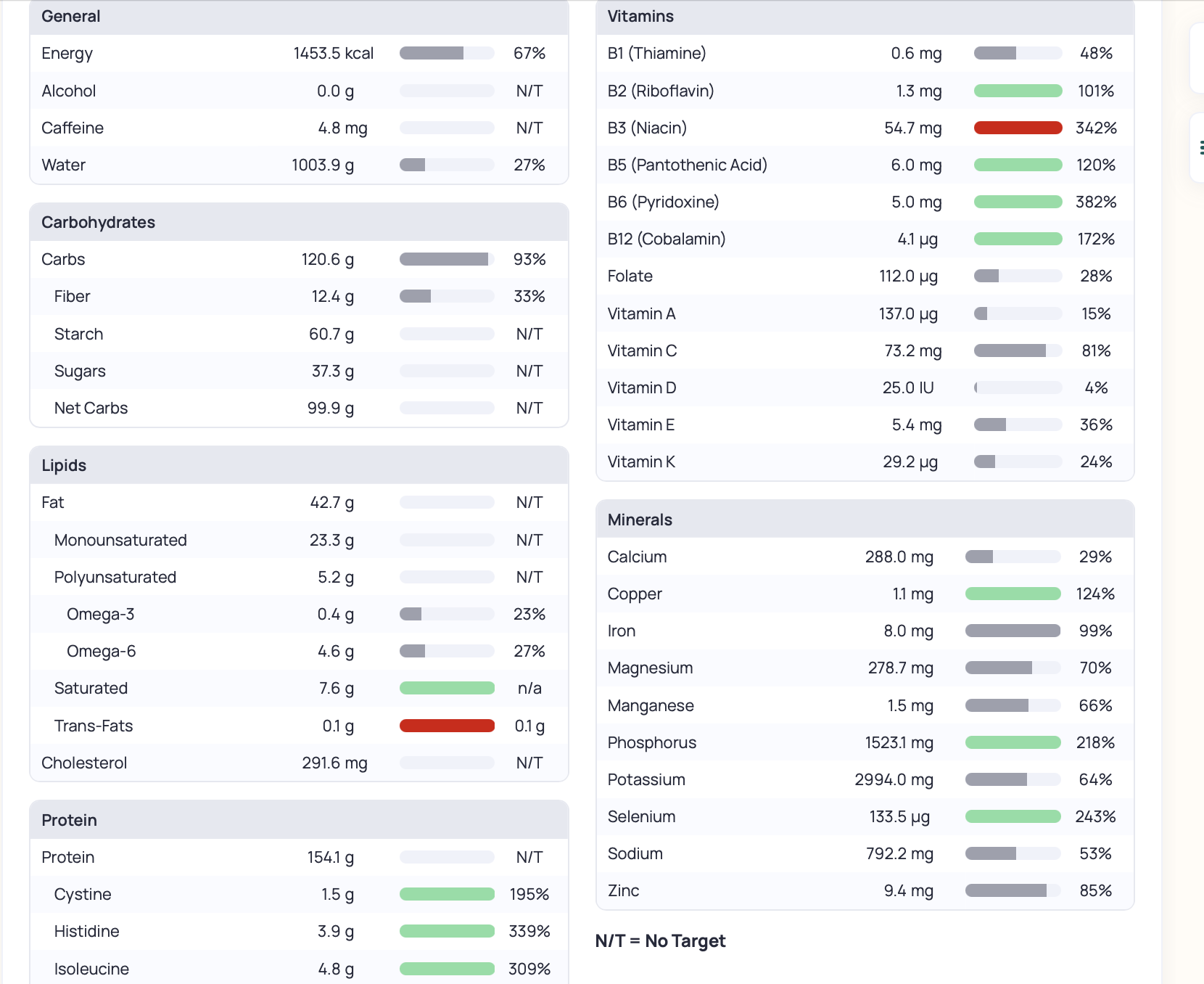Click the green Selenium progress bar

tap(1013, 816)
